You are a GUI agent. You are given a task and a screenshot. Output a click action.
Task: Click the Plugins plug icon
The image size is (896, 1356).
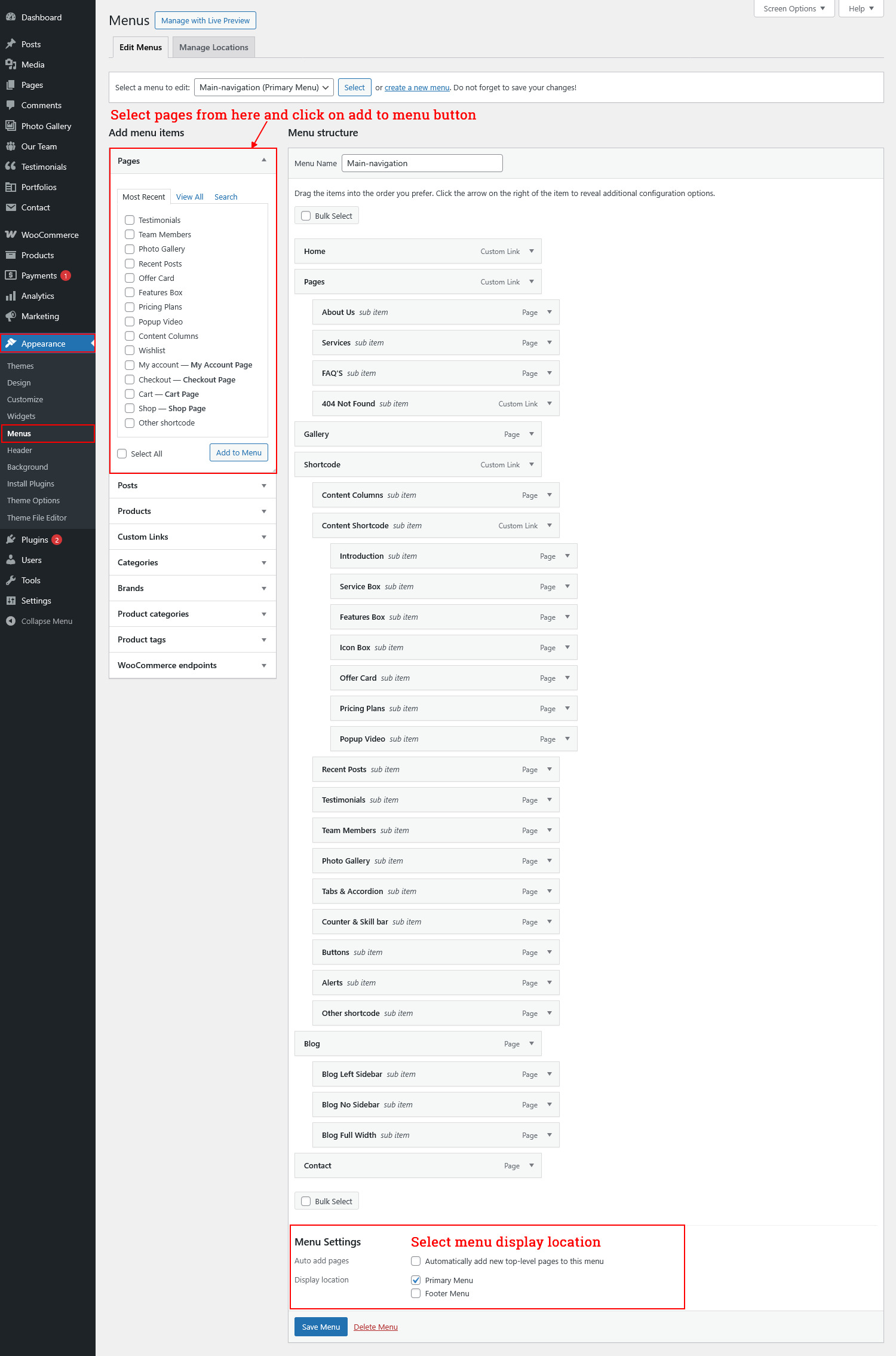(x=11, y=540)
